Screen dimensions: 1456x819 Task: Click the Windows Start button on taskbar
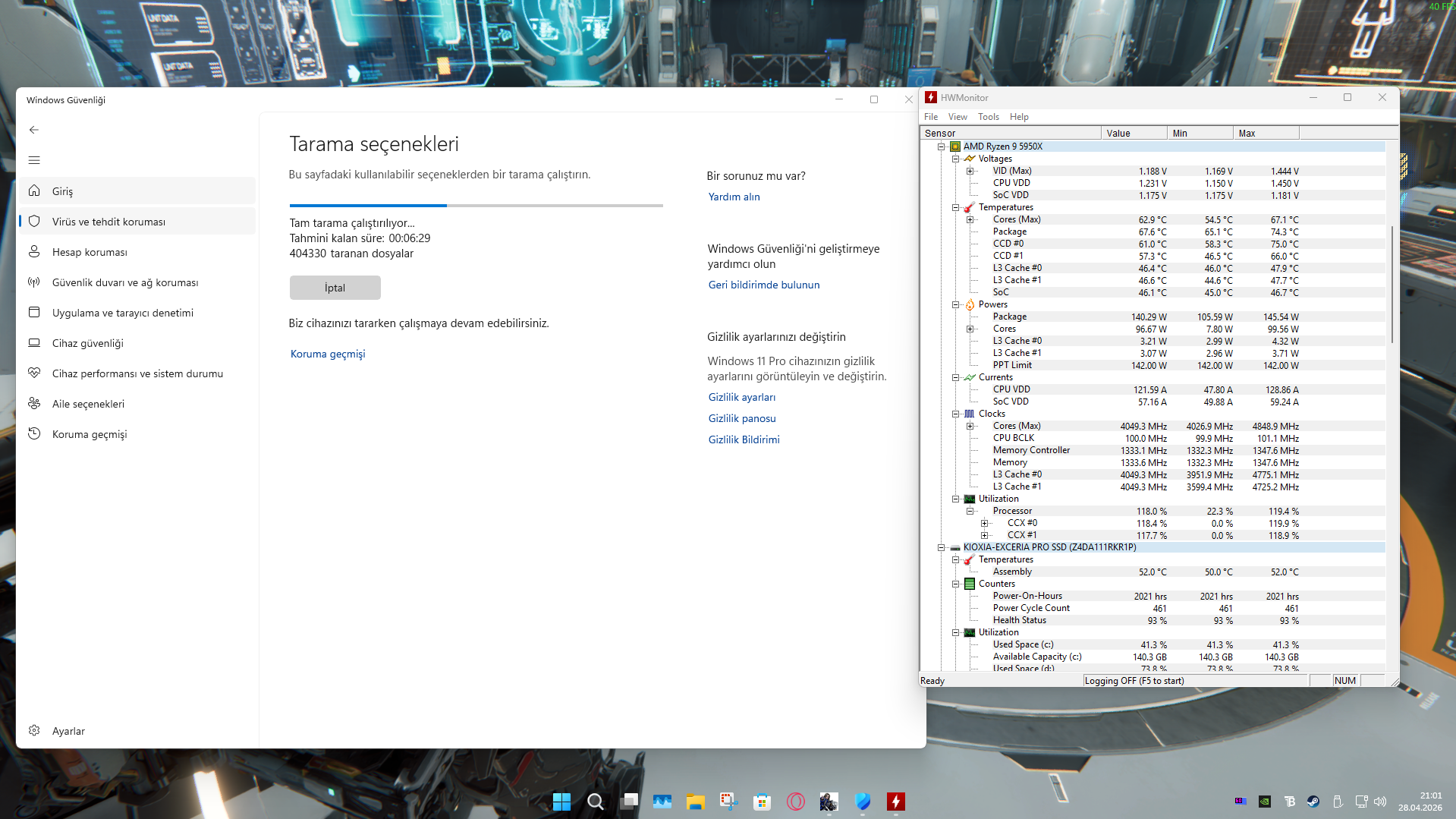[561, 802]
